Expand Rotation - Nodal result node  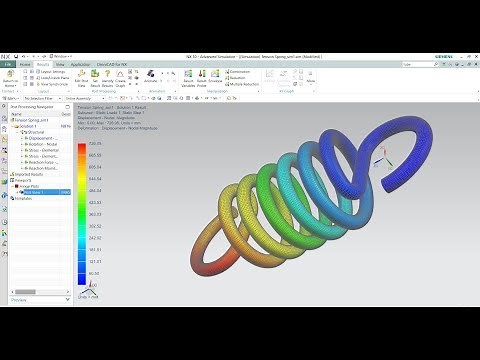(22, 144)
